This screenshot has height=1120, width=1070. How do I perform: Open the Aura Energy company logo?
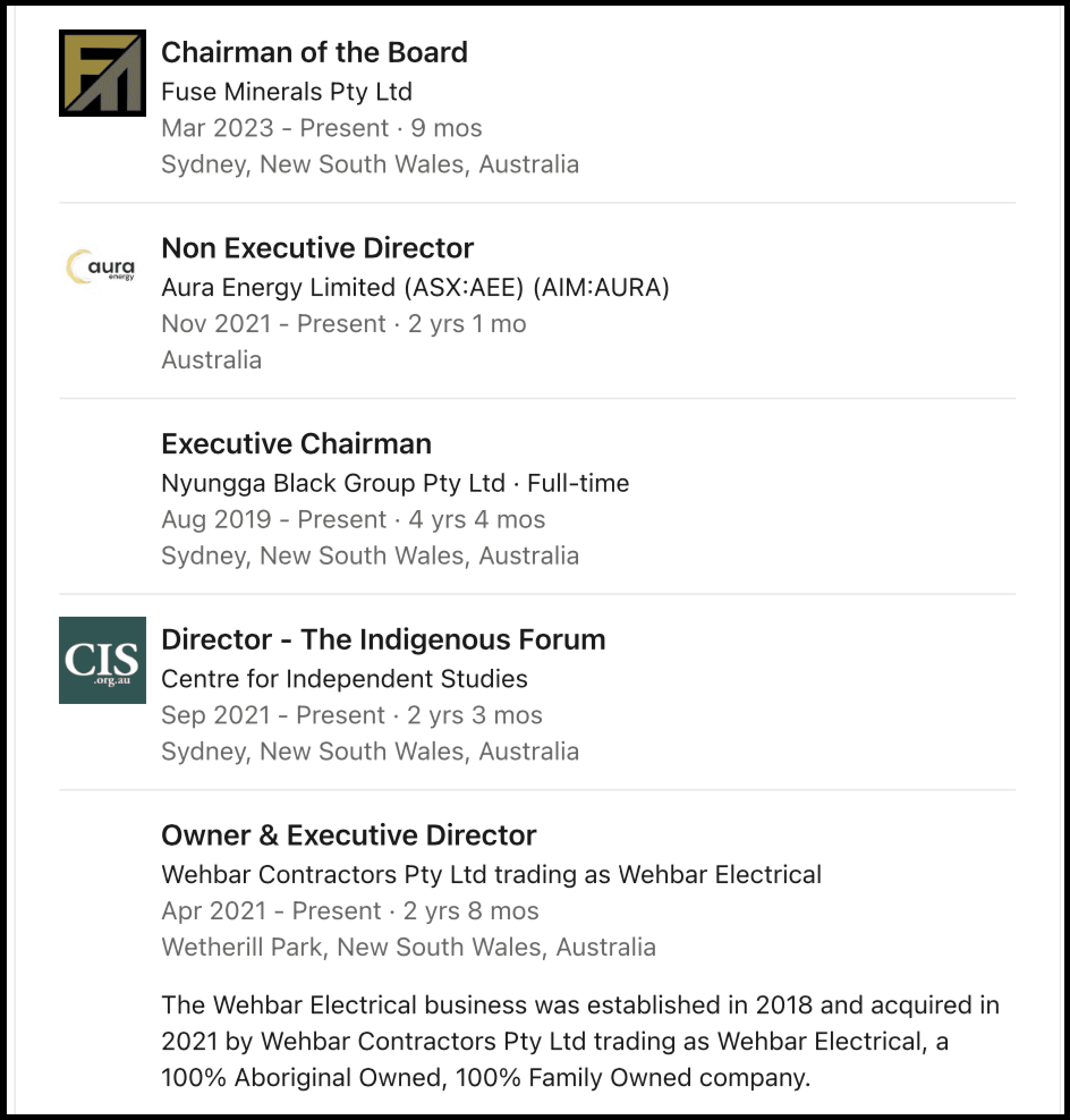coord(102,267)
